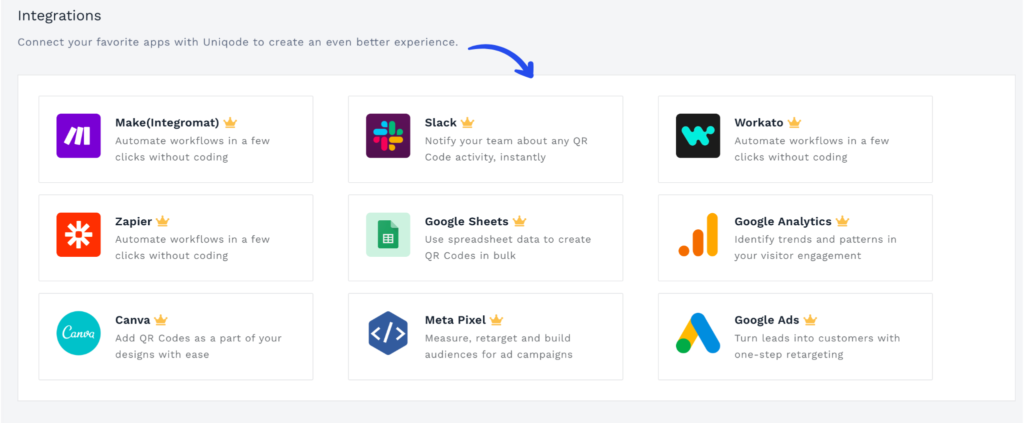Viewport: 1024px width, 423px height.
Task: Open the Make(Integromat) integration title
Action: tap(167, 123)
